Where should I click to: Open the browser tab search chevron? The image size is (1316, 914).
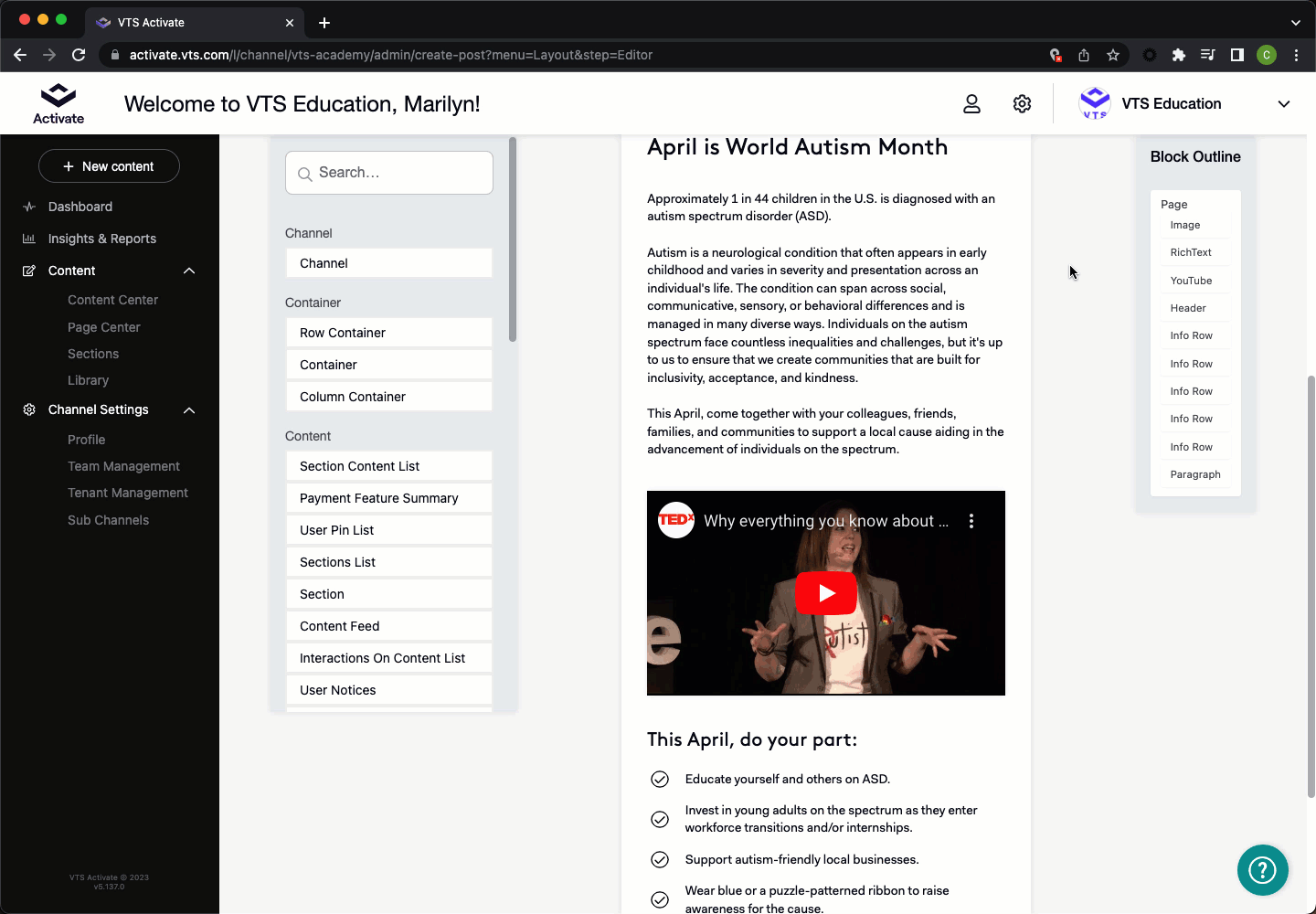coord(1296,23)
